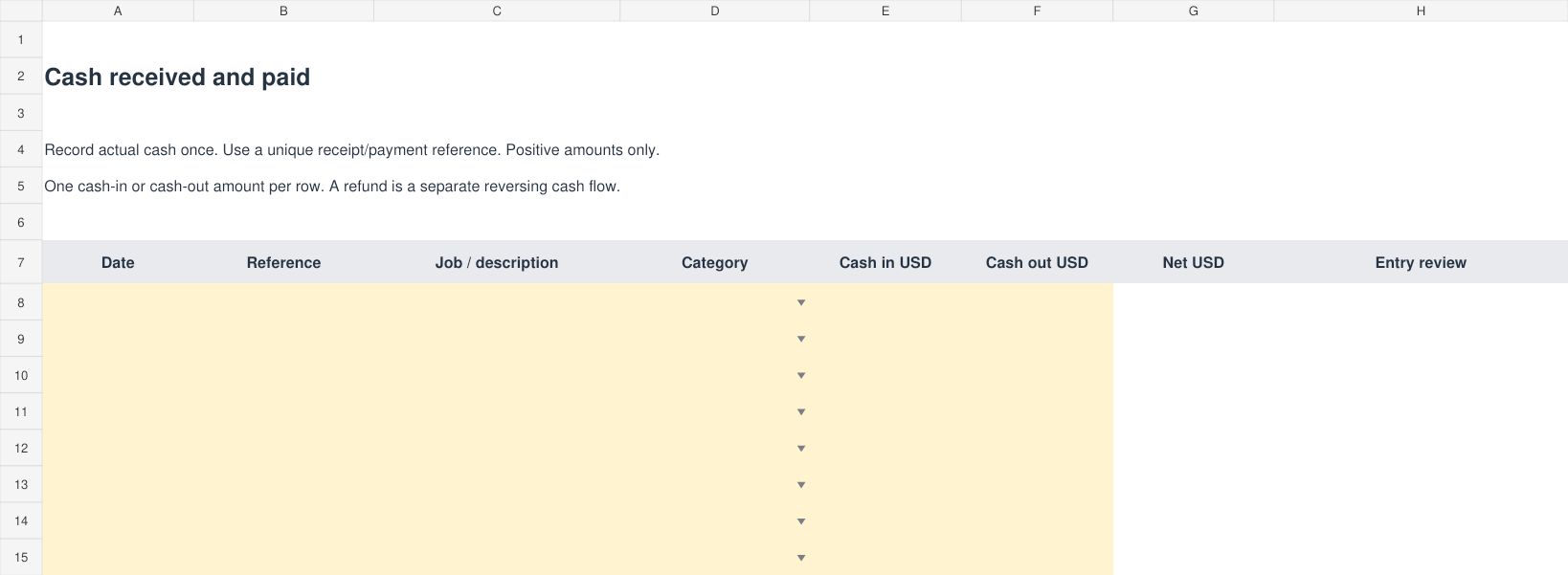The image size is (1568, 575).
Task: Click the Entry review cell in row 8
Action: tap(1421, 302)
